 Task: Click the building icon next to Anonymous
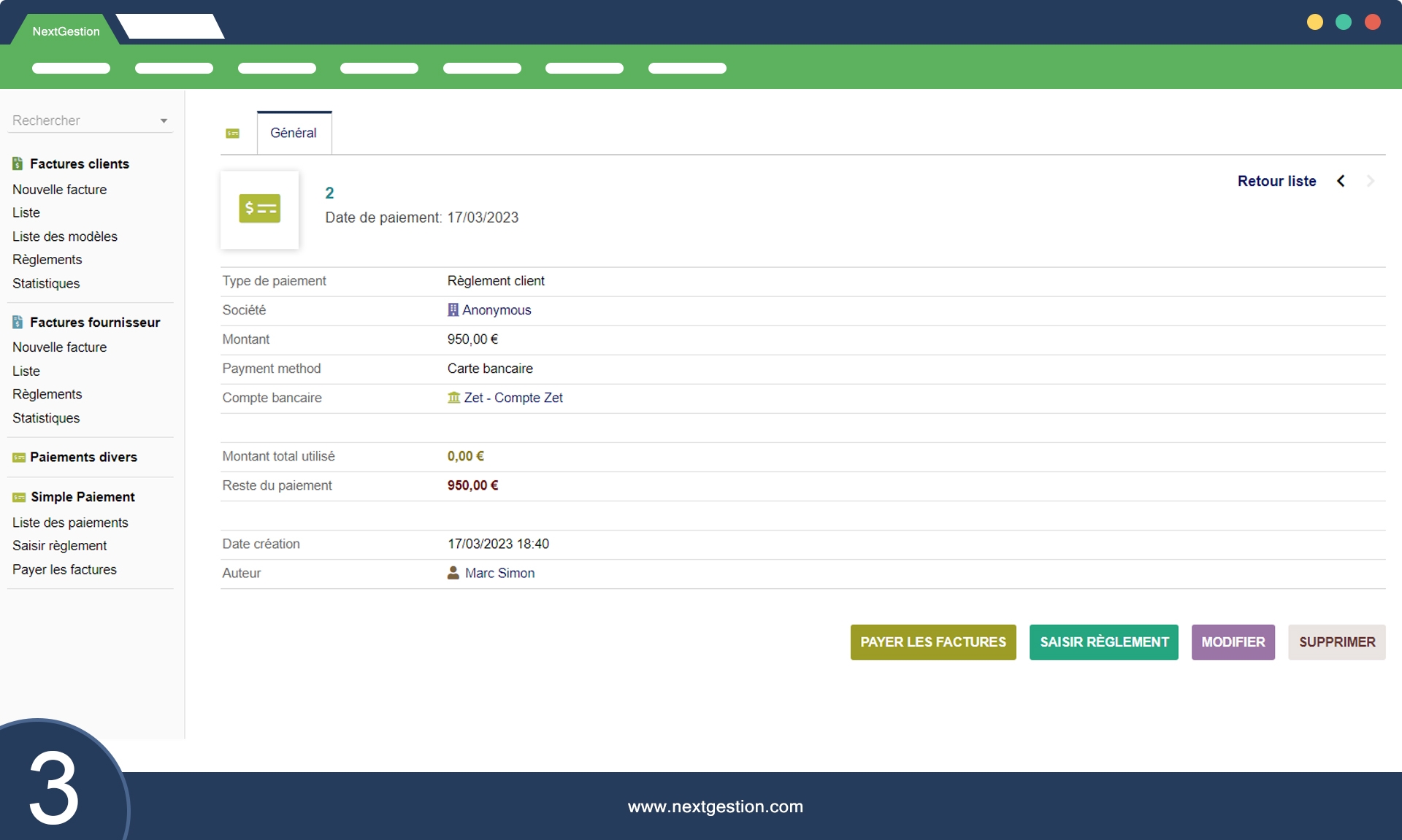pyautogui.click(x=453, y=310)
